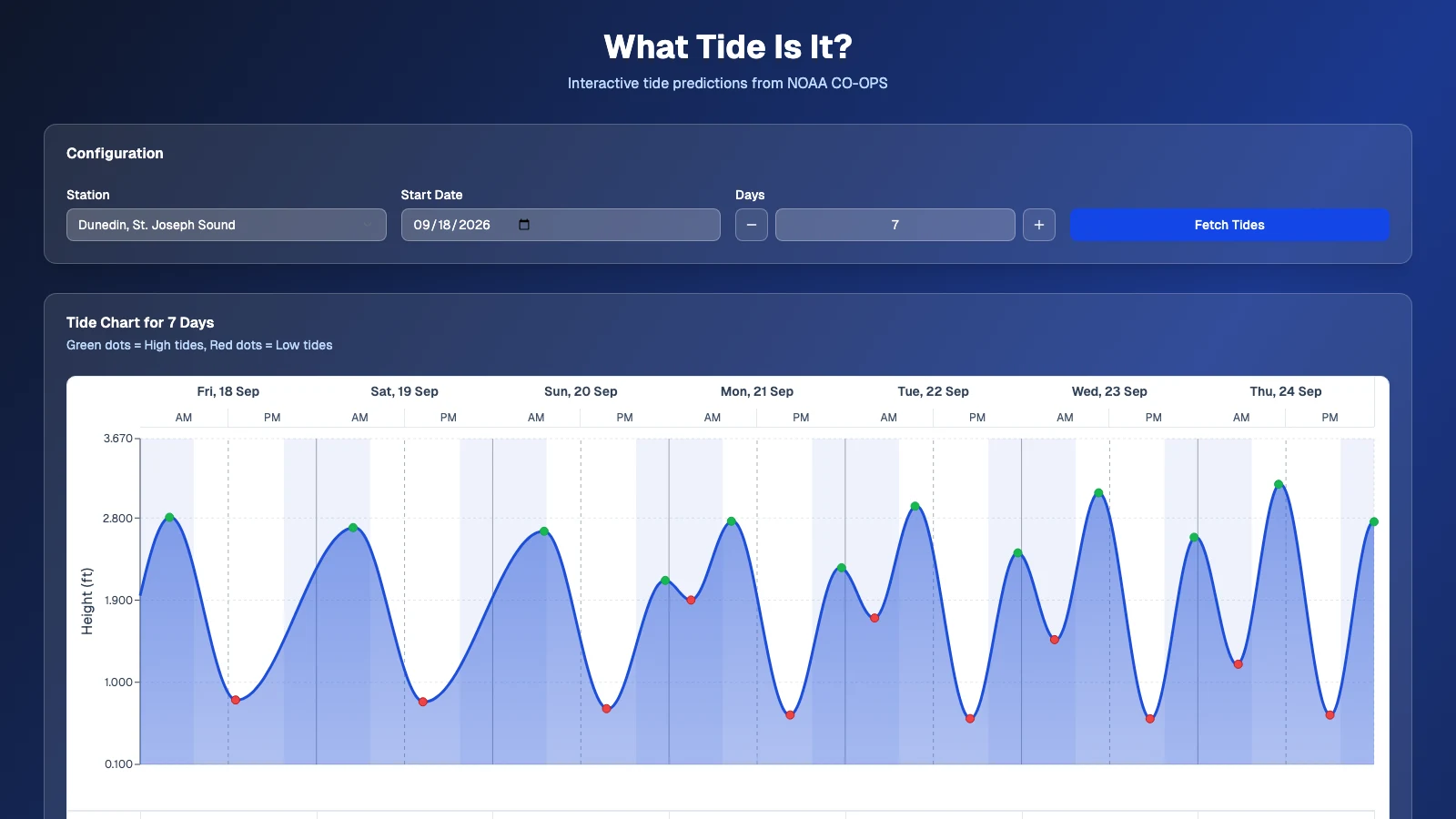
Task: Click the 1.900 y-axis value
Action: tap(118, 601)
